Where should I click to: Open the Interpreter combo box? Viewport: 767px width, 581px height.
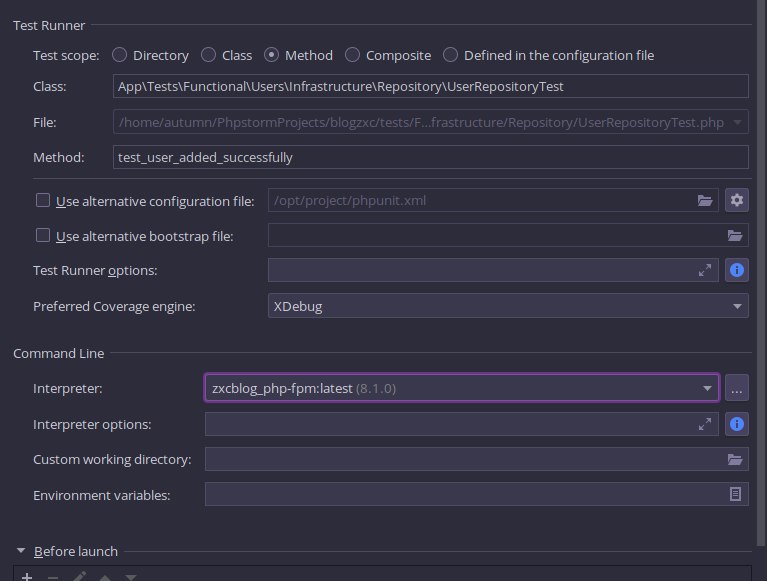point(462,388)
